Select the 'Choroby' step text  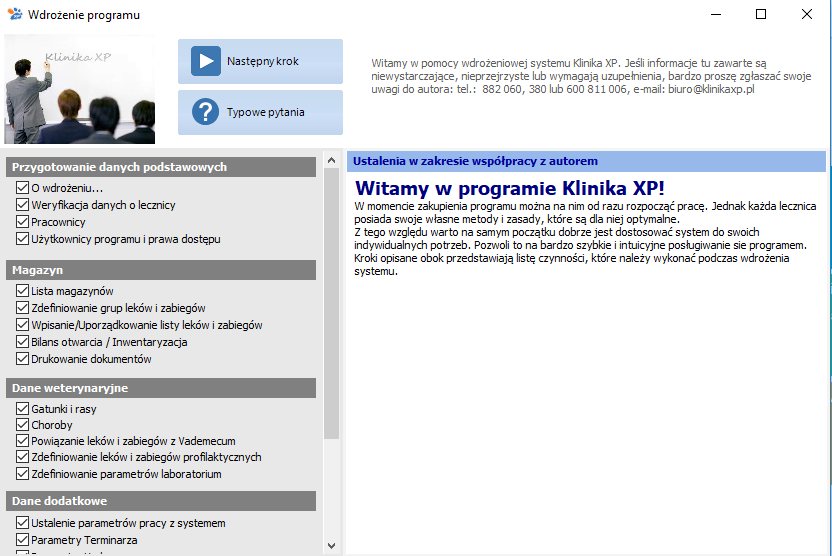[51, 425]
